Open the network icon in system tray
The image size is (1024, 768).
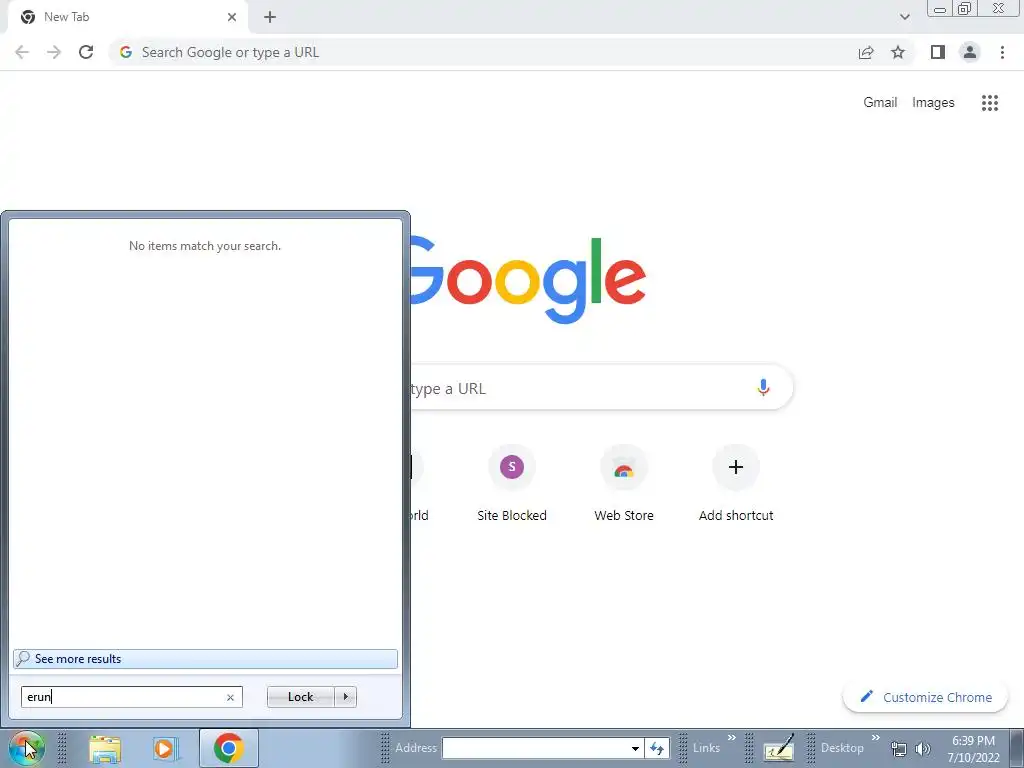point(899,749)
